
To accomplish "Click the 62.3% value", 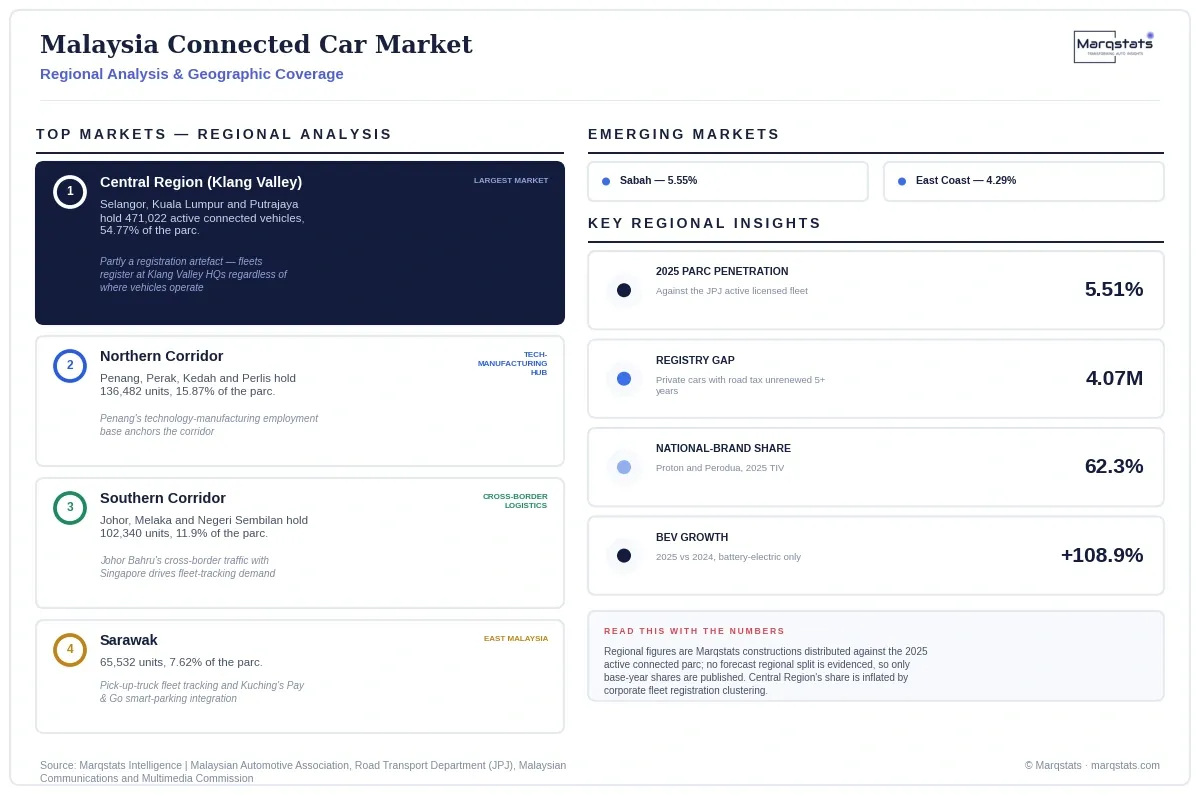I will click(x=1114, y=467).
